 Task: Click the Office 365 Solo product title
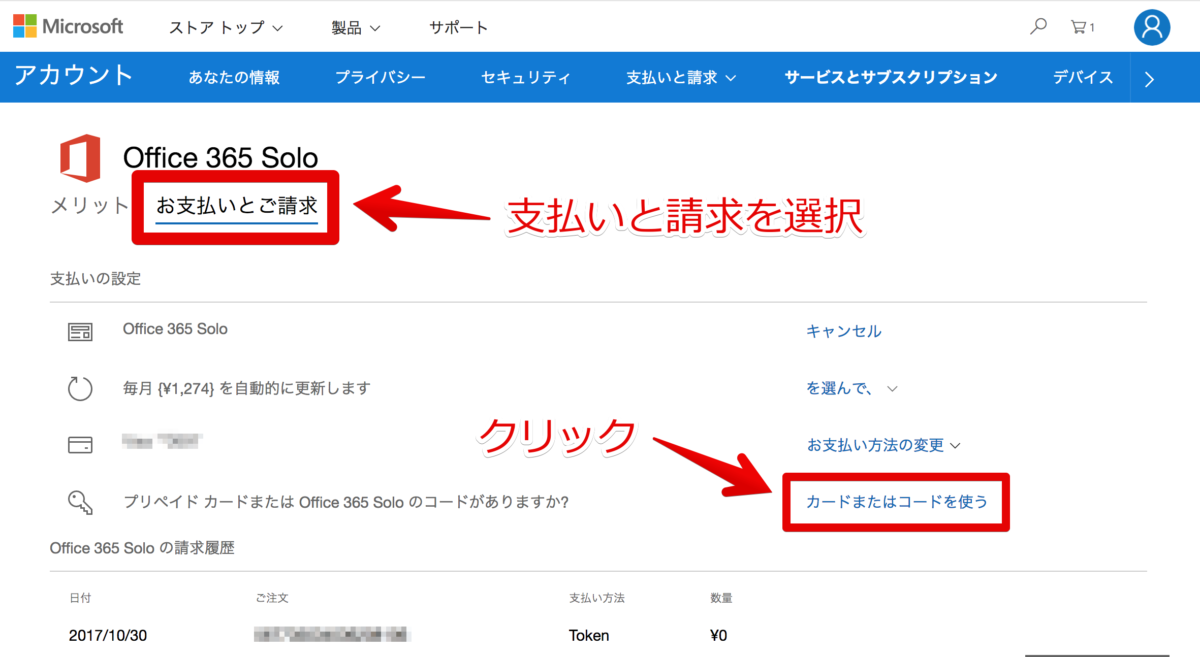coord(220,157)
